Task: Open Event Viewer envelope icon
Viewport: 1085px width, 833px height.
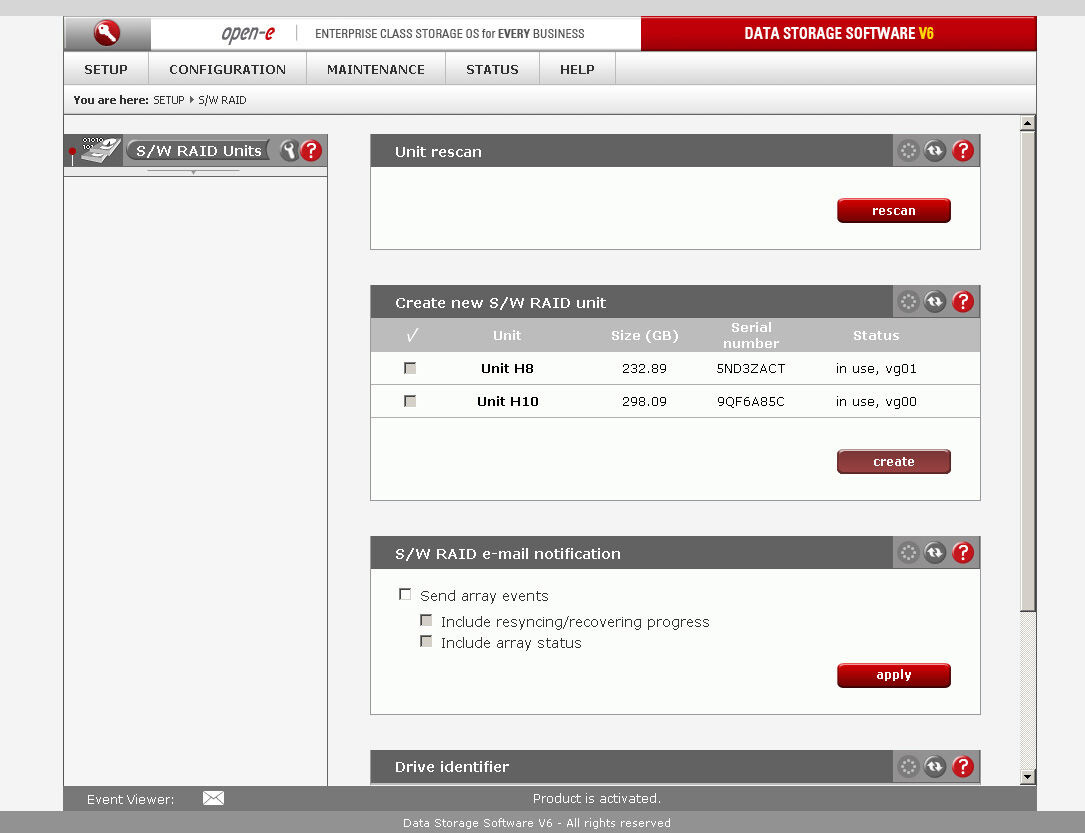Action: 213,798
